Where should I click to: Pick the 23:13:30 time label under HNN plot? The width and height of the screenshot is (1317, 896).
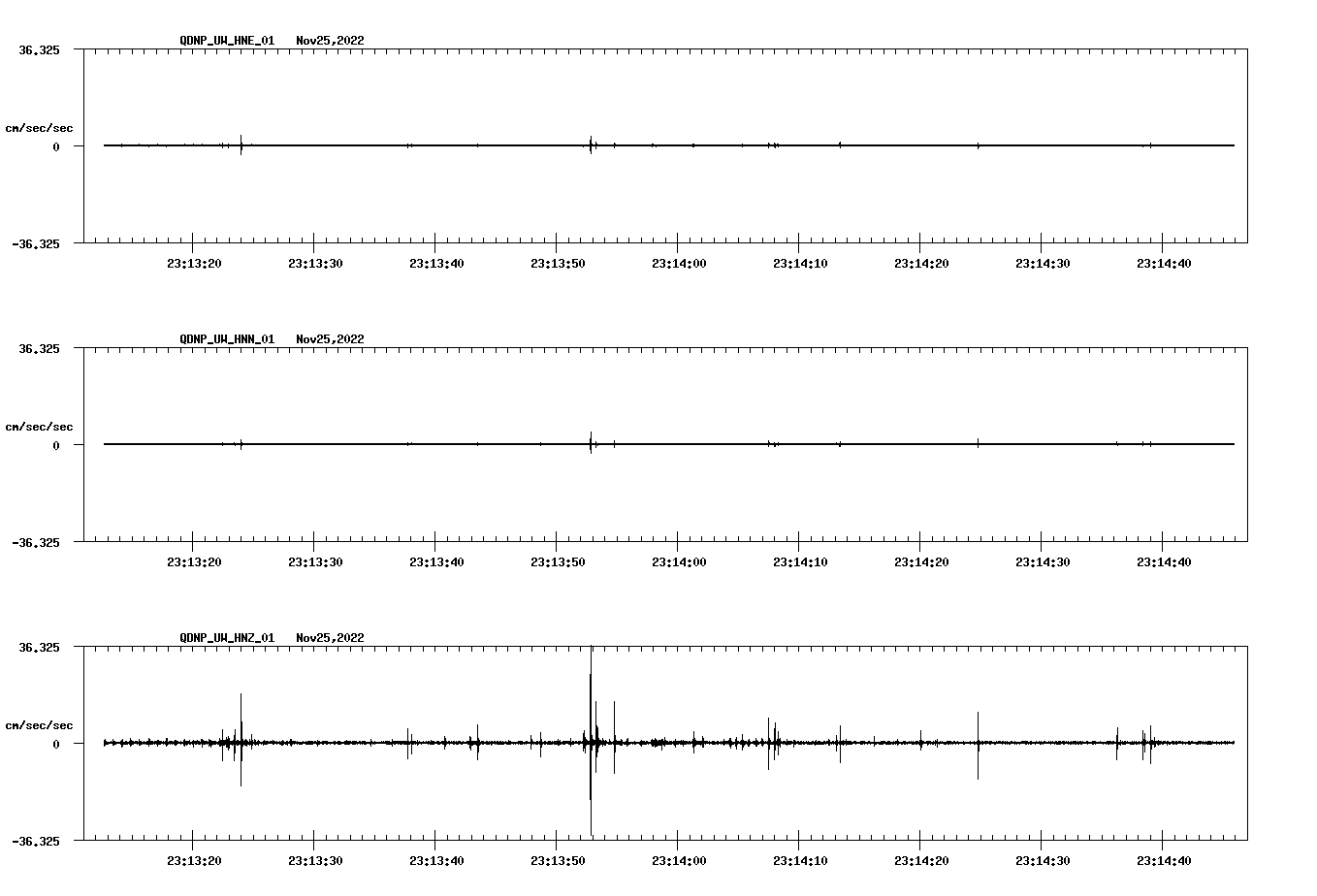tap(314, 561)
